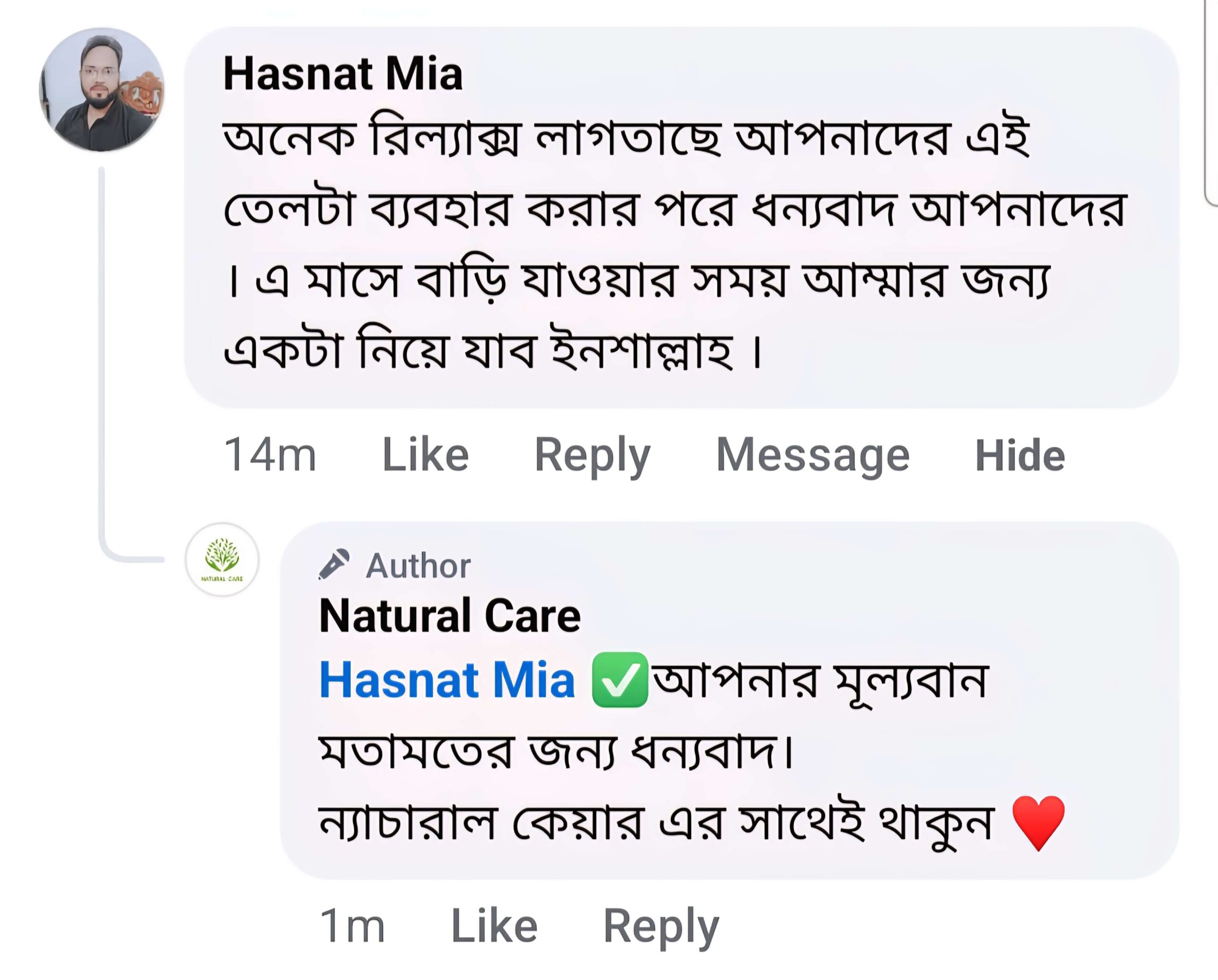
Task: Open the Natural Care page name
Action: pyautogui.click(x=450, y=616)
